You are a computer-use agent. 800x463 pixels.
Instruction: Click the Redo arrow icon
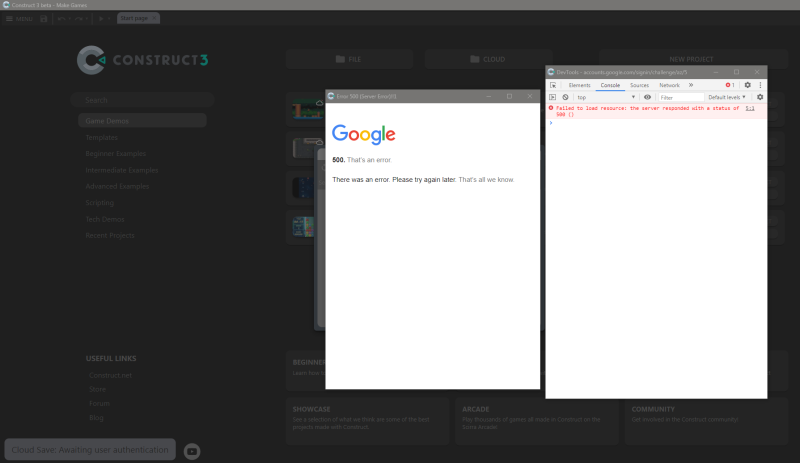pos(79,18)
